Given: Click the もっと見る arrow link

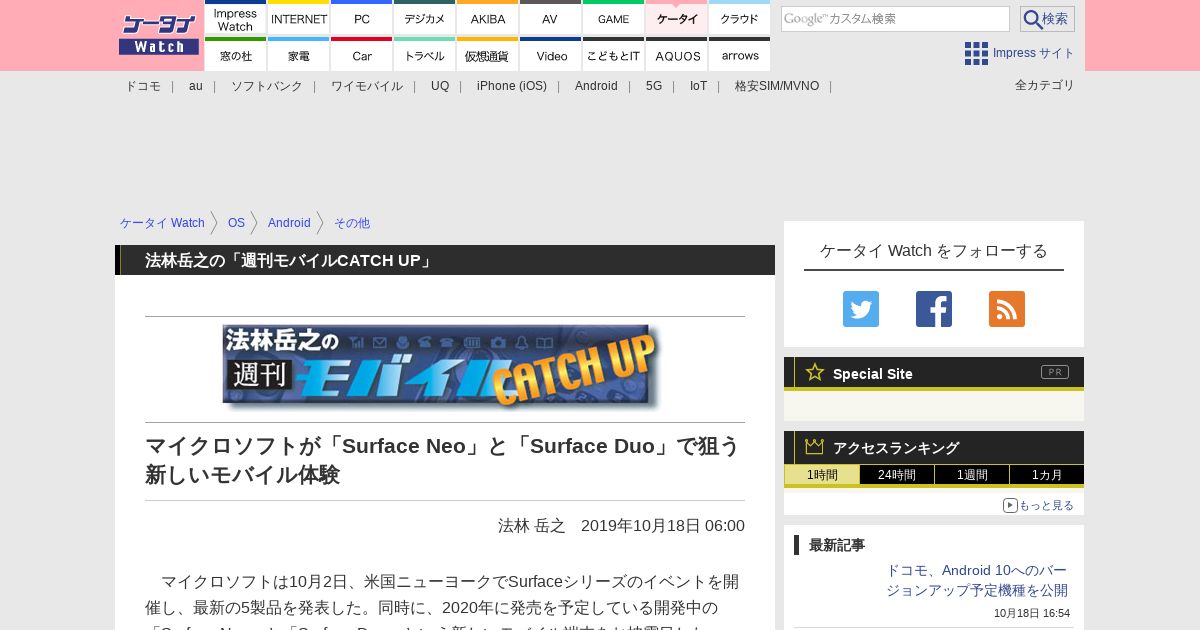Looking at the screenshot, I should point(1038,505).
